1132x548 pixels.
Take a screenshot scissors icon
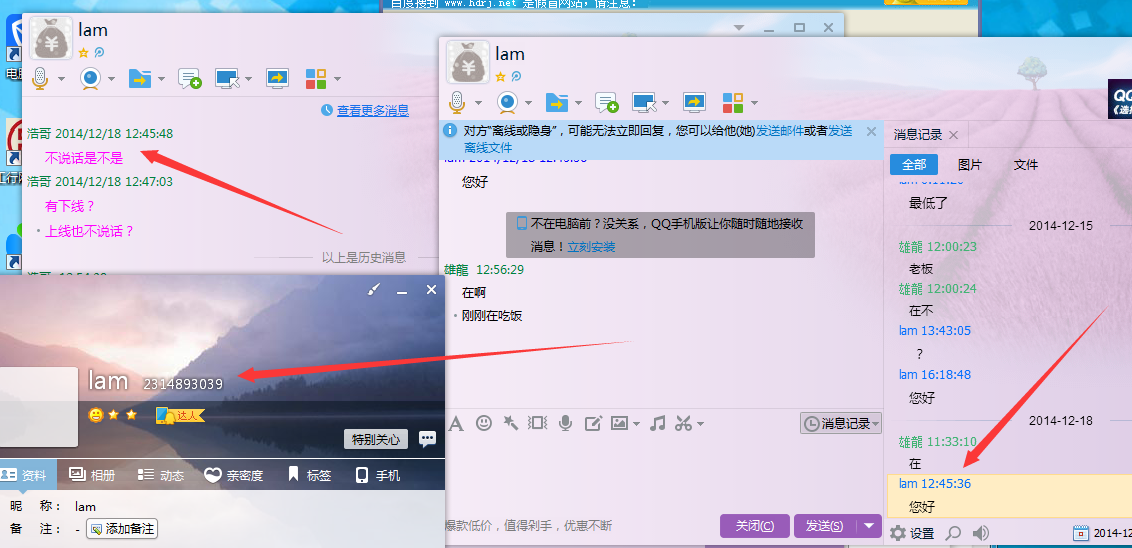tap(684, 423)
